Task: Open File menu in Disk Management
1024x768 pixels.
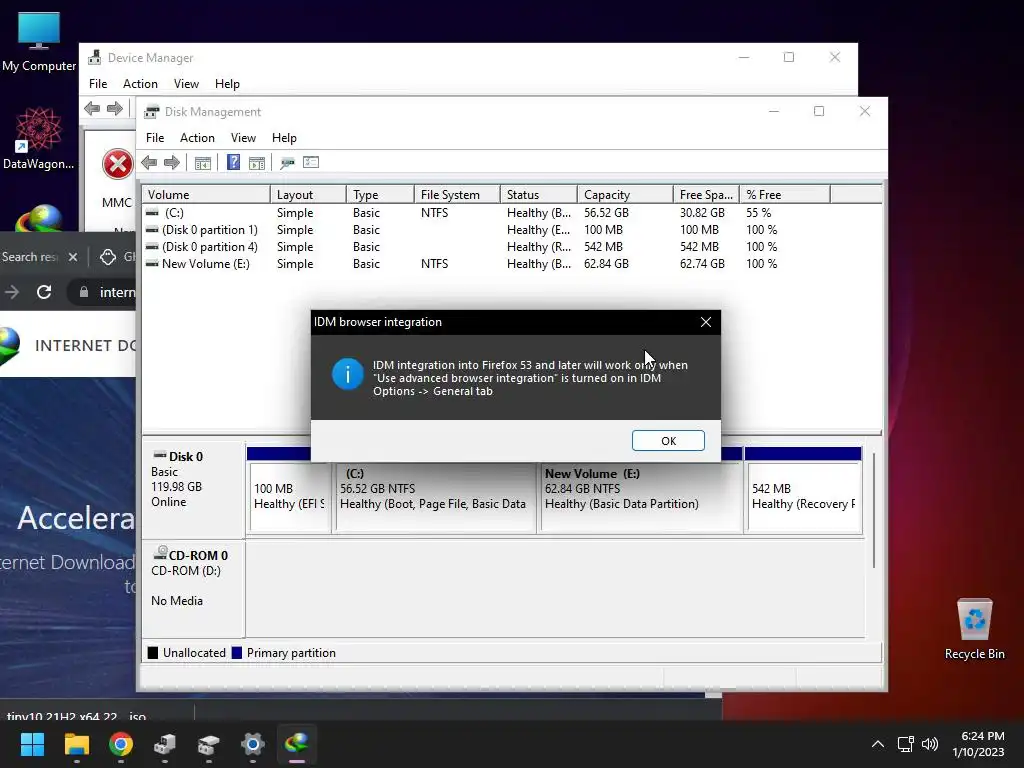Action: [x=155, y=138]
